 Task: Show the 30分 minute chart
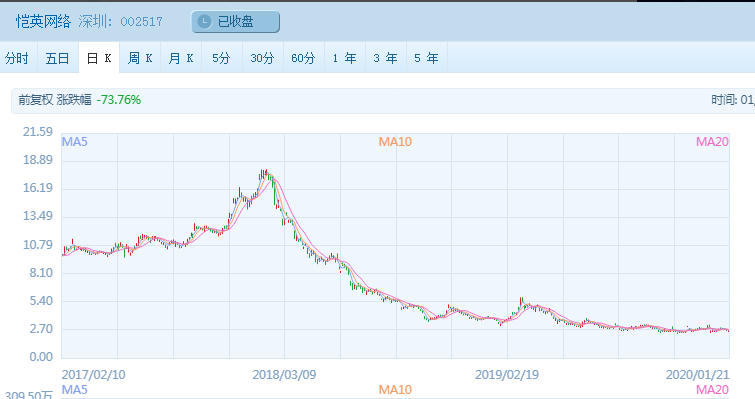(x=262, y=58)
